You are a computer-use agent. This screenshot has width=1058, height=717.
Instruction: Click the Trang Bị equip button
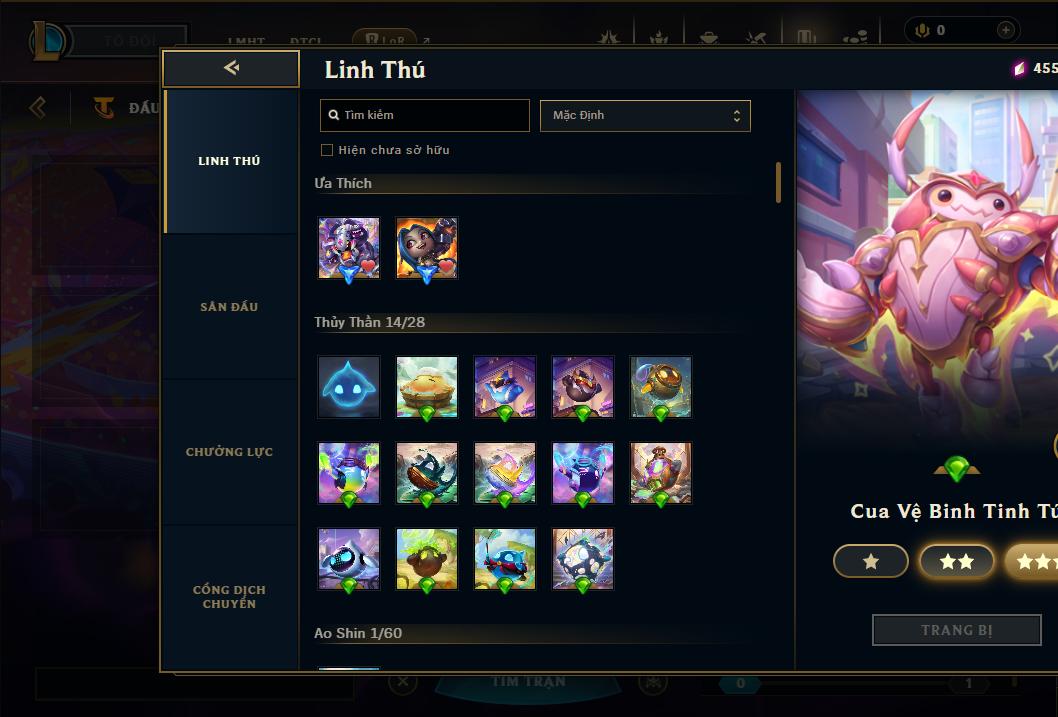coord(956,630)
